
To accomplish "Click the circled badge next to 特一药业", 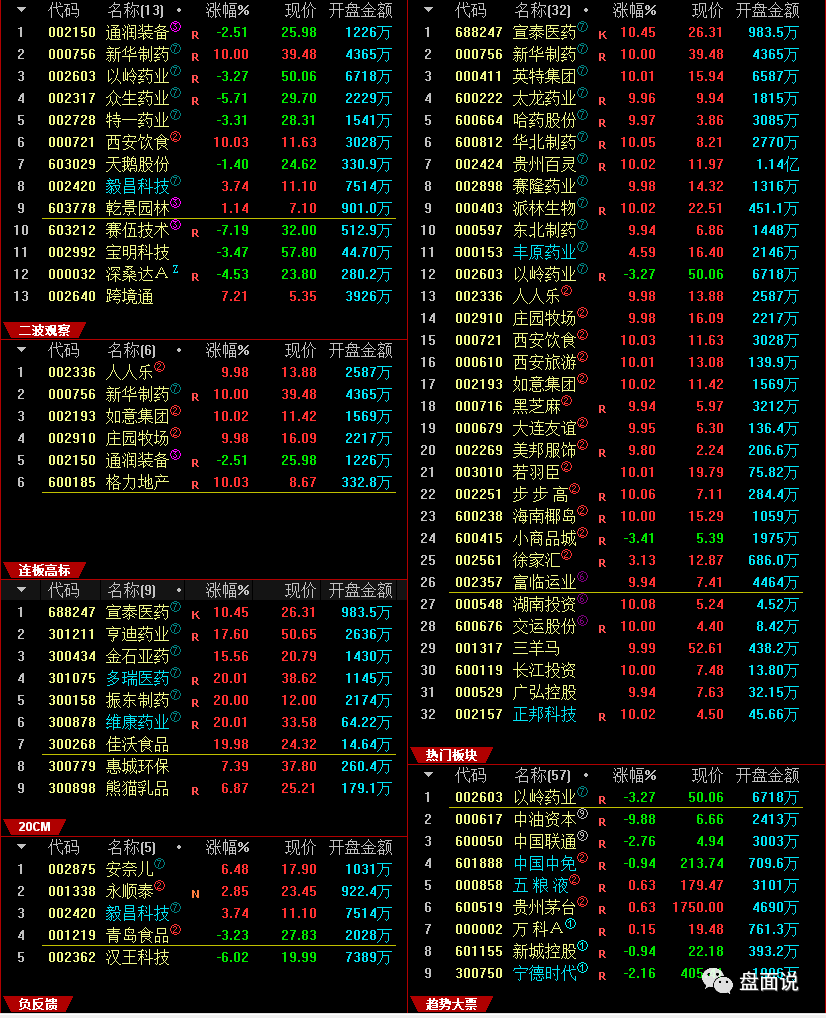I will pyautogui.click(x=175, y=115).
